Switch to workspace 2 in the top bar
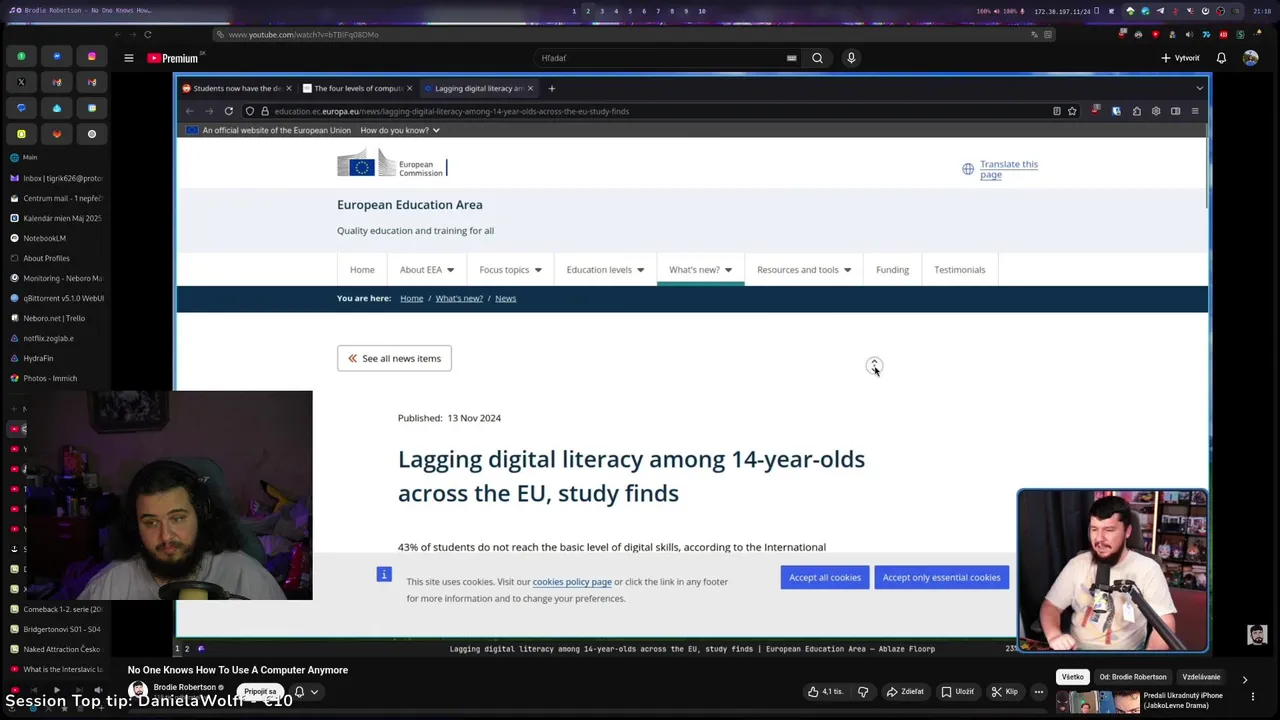This screenshot has width=1280, height=720. point(588,11)
